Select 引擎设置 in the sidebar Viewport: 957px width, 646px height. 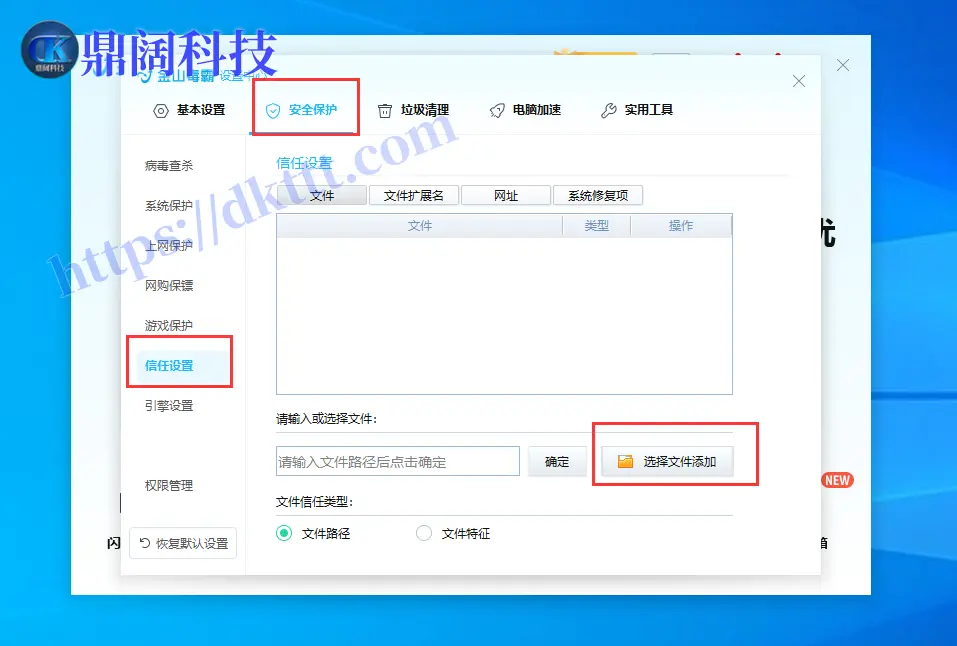(169, 406)
